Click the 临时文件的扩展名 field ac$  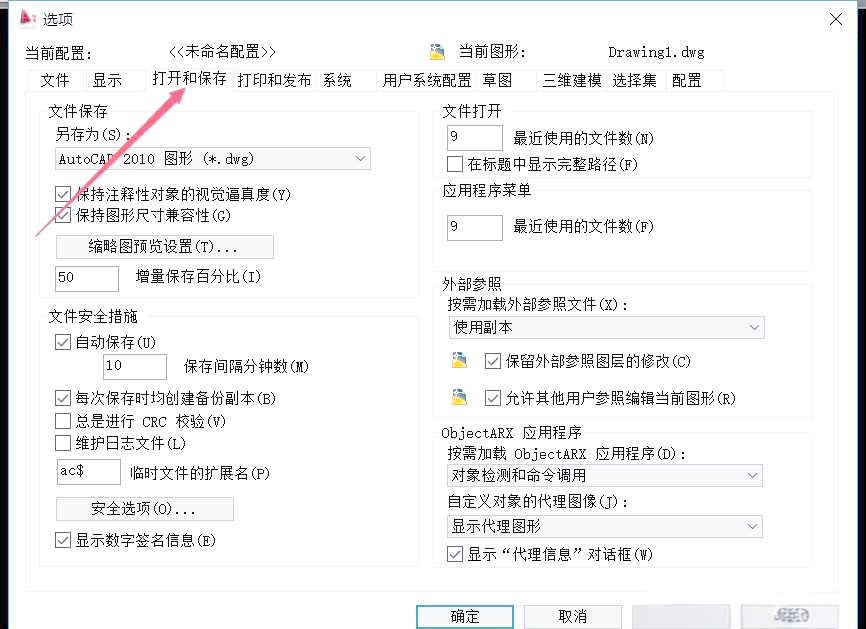(x=88, y=472)
